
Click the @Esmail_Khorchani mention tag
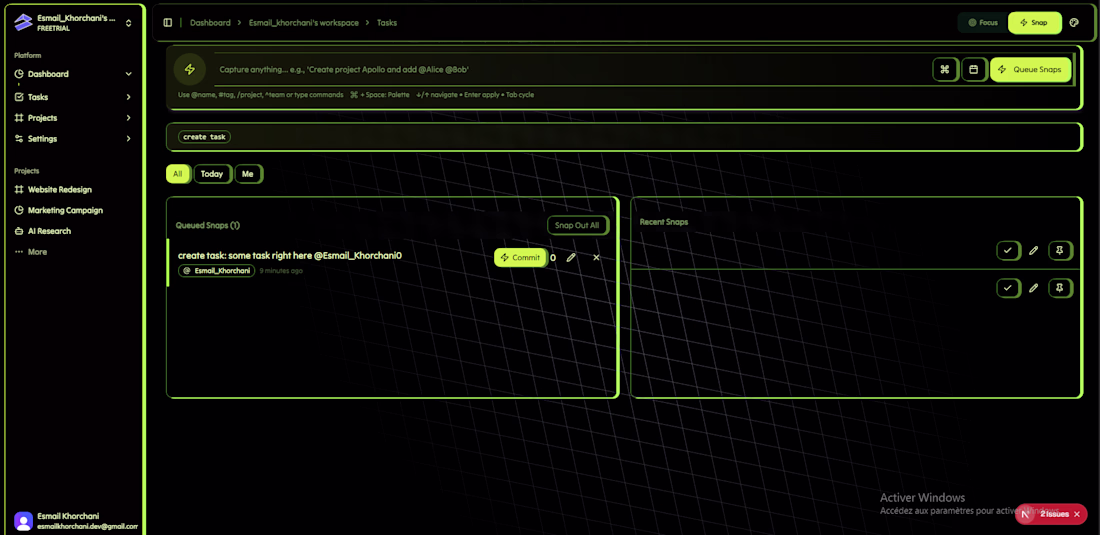[x=217, y=271]
